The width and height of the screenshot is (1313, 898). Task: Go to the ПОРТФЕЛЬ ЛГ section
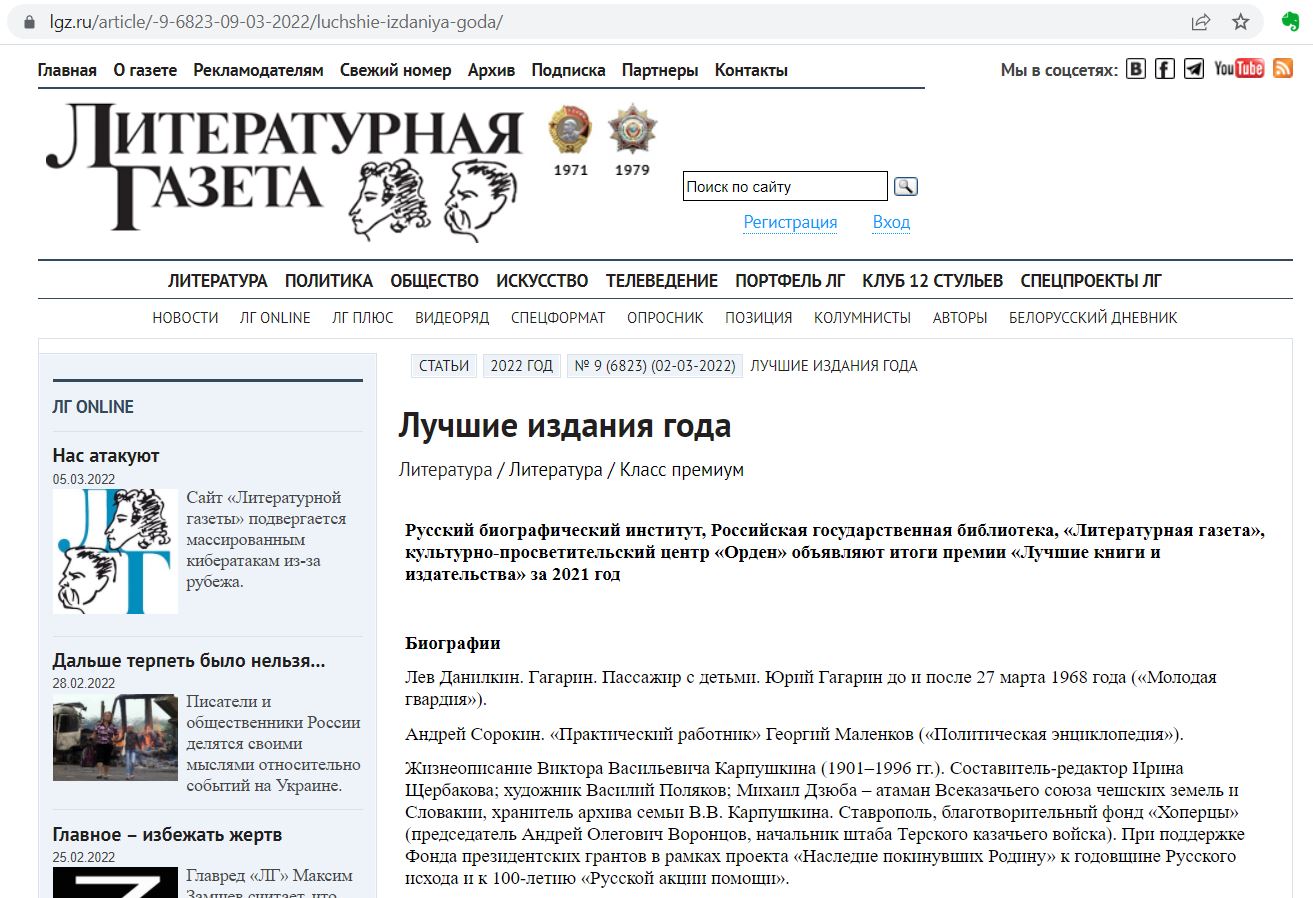point(790,281)
